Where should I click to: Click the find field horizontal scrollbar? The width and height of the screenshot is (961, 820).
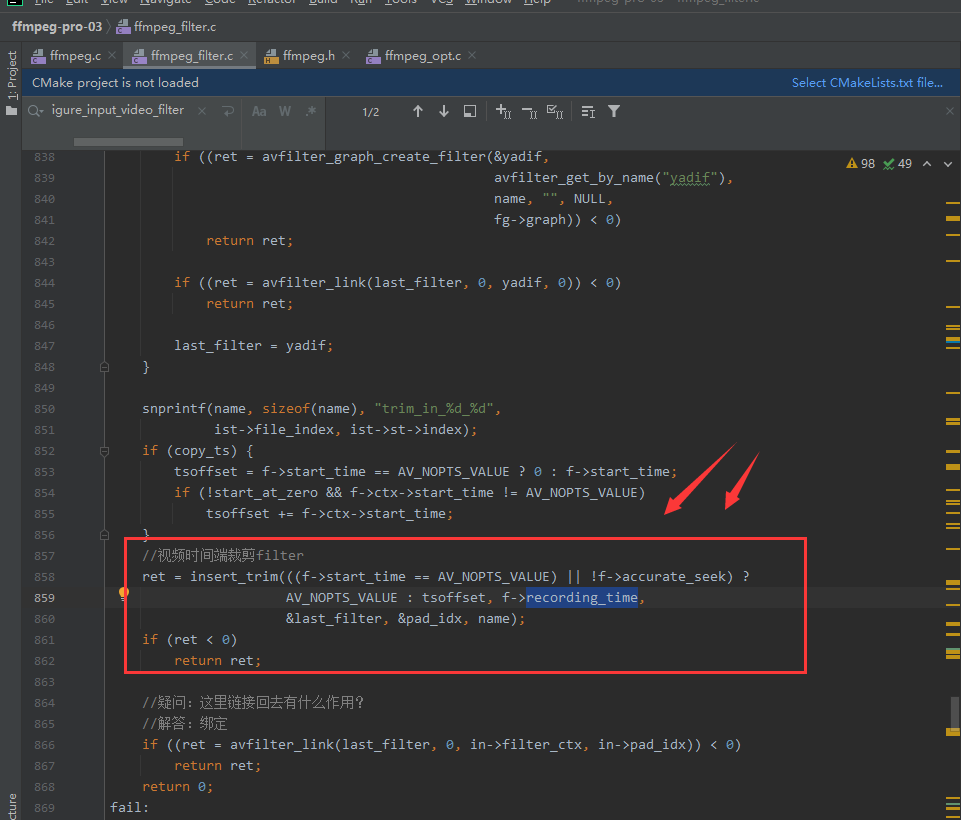tap(128, 142)
